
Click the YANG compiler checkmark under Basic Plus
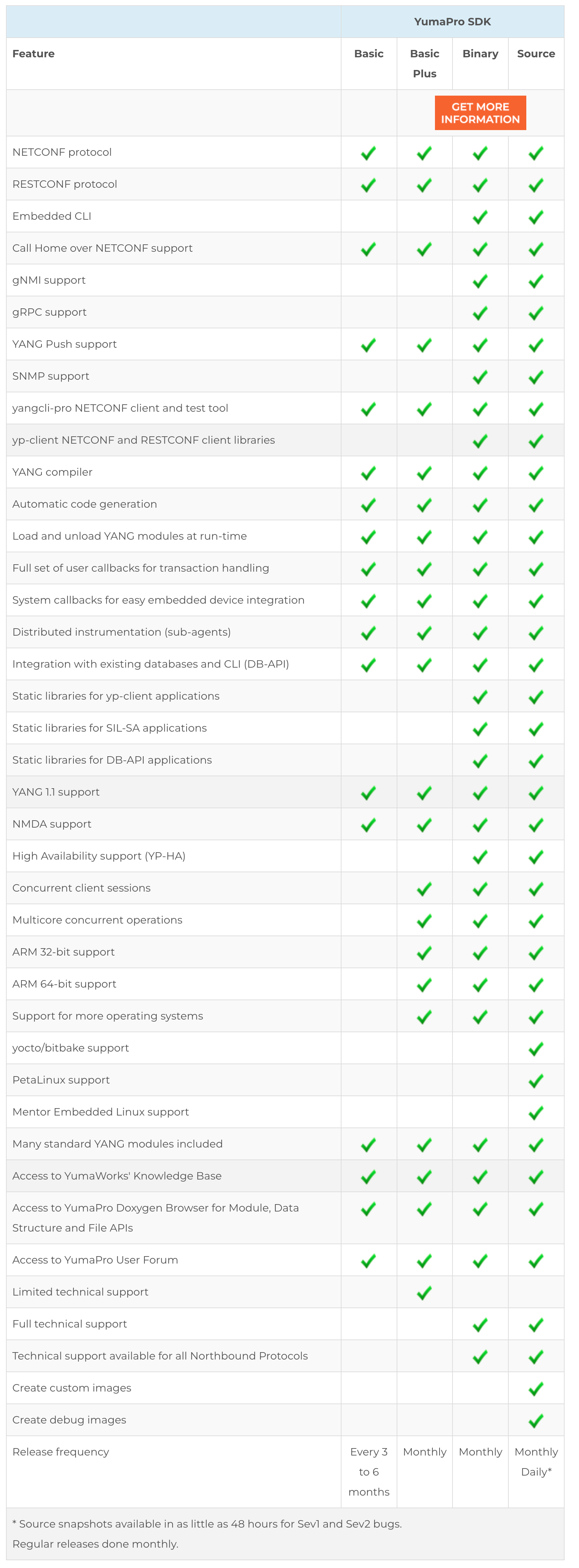424,473
